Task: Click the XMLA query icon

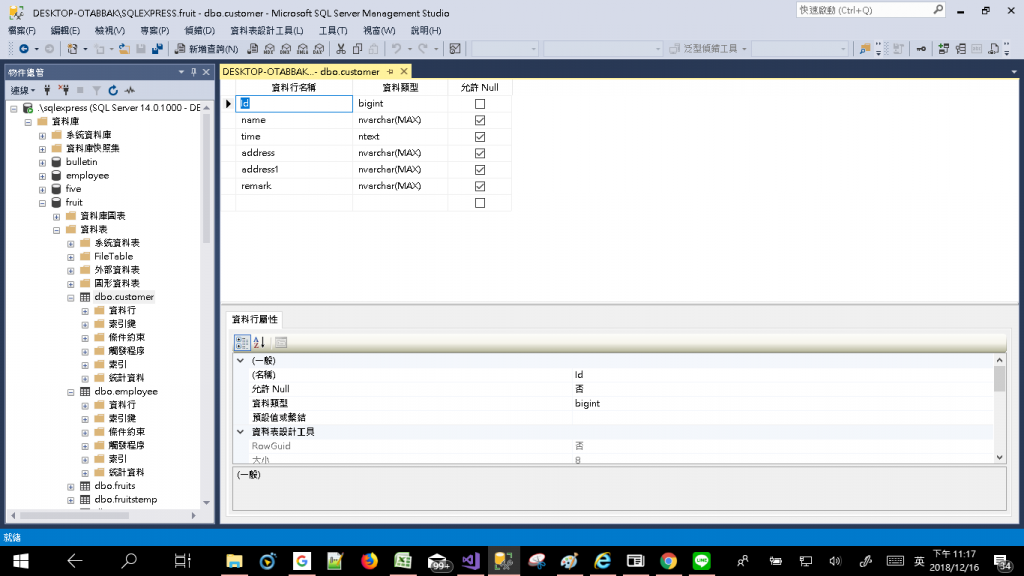Action: click(x=302, y=49)
